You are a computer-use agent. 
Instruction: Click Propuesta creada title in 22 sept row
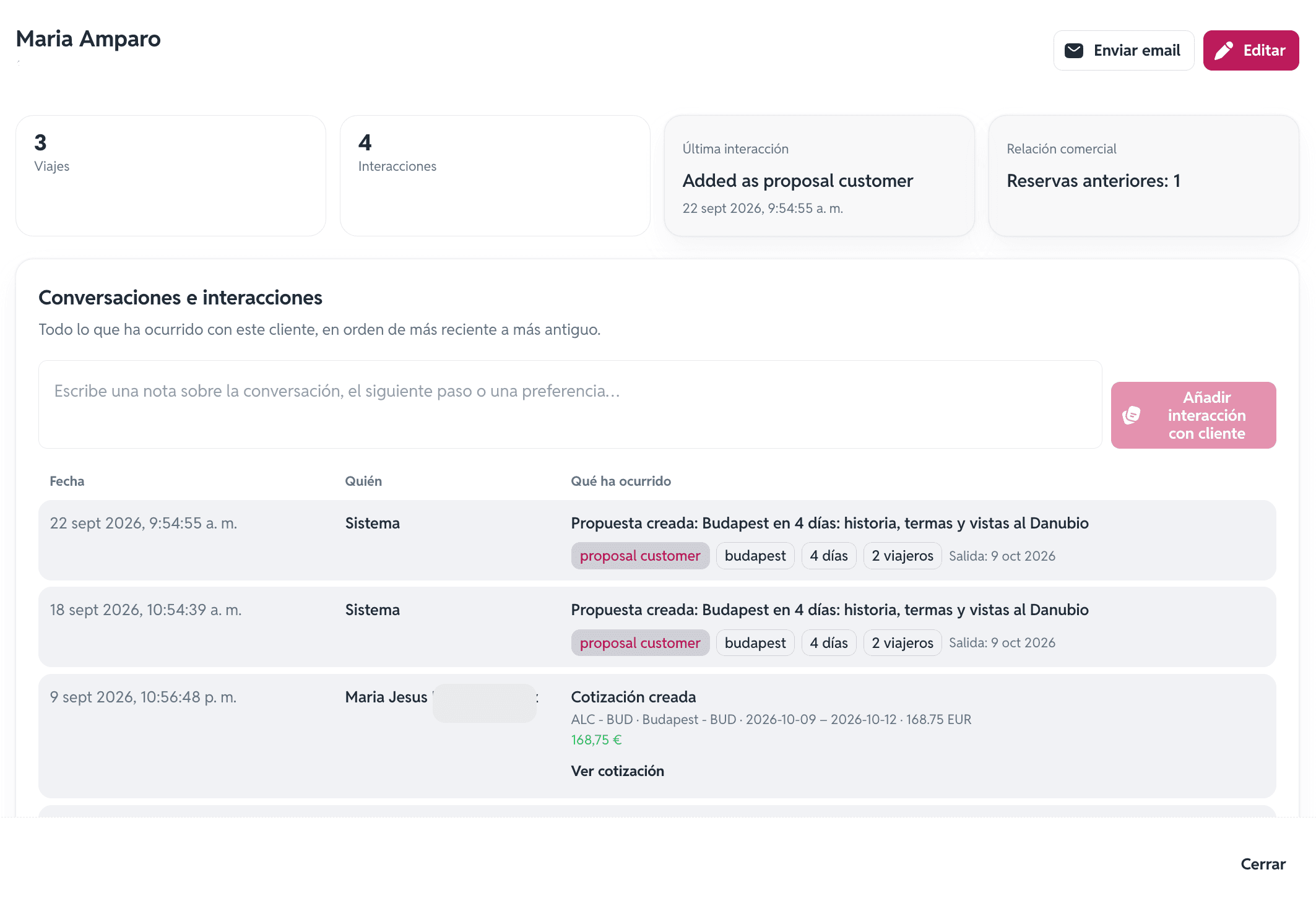[x=829, y=524]
